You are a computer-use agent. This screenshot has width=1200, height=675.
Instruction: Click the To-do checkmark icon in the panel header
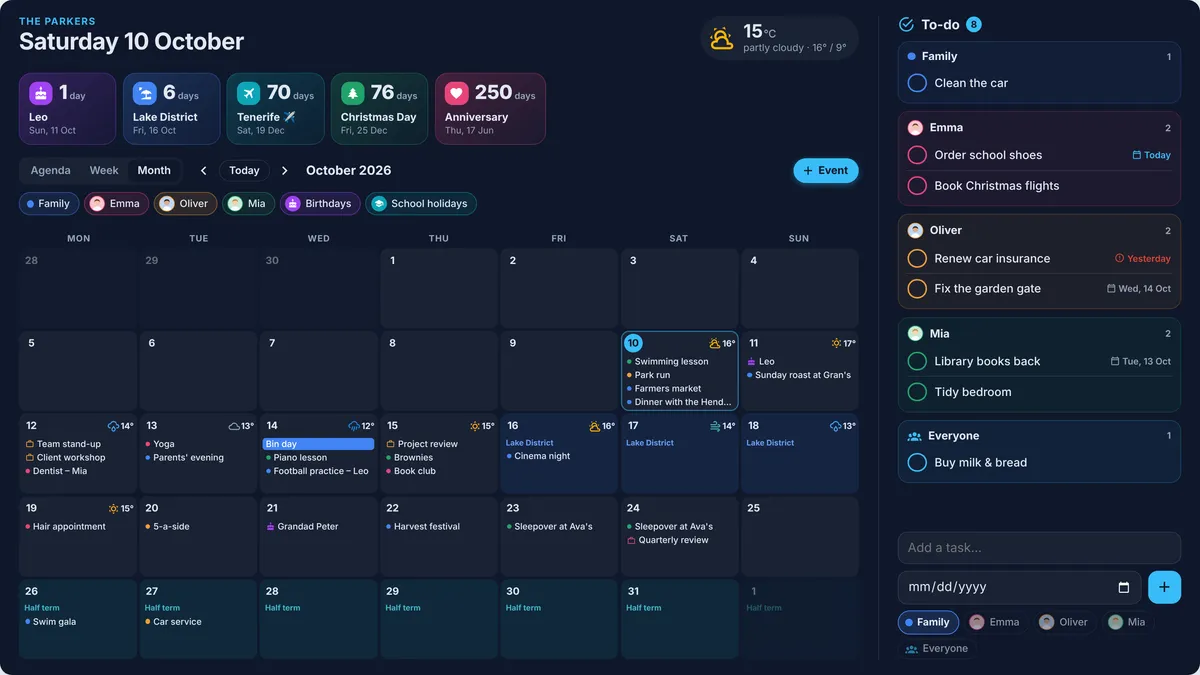(907, 25)
